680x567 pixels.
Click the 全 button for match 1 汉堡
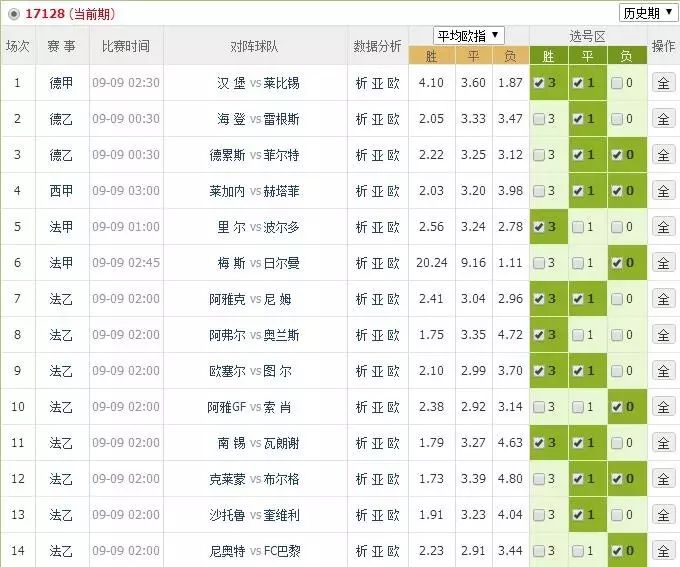(x=663, y=83)
